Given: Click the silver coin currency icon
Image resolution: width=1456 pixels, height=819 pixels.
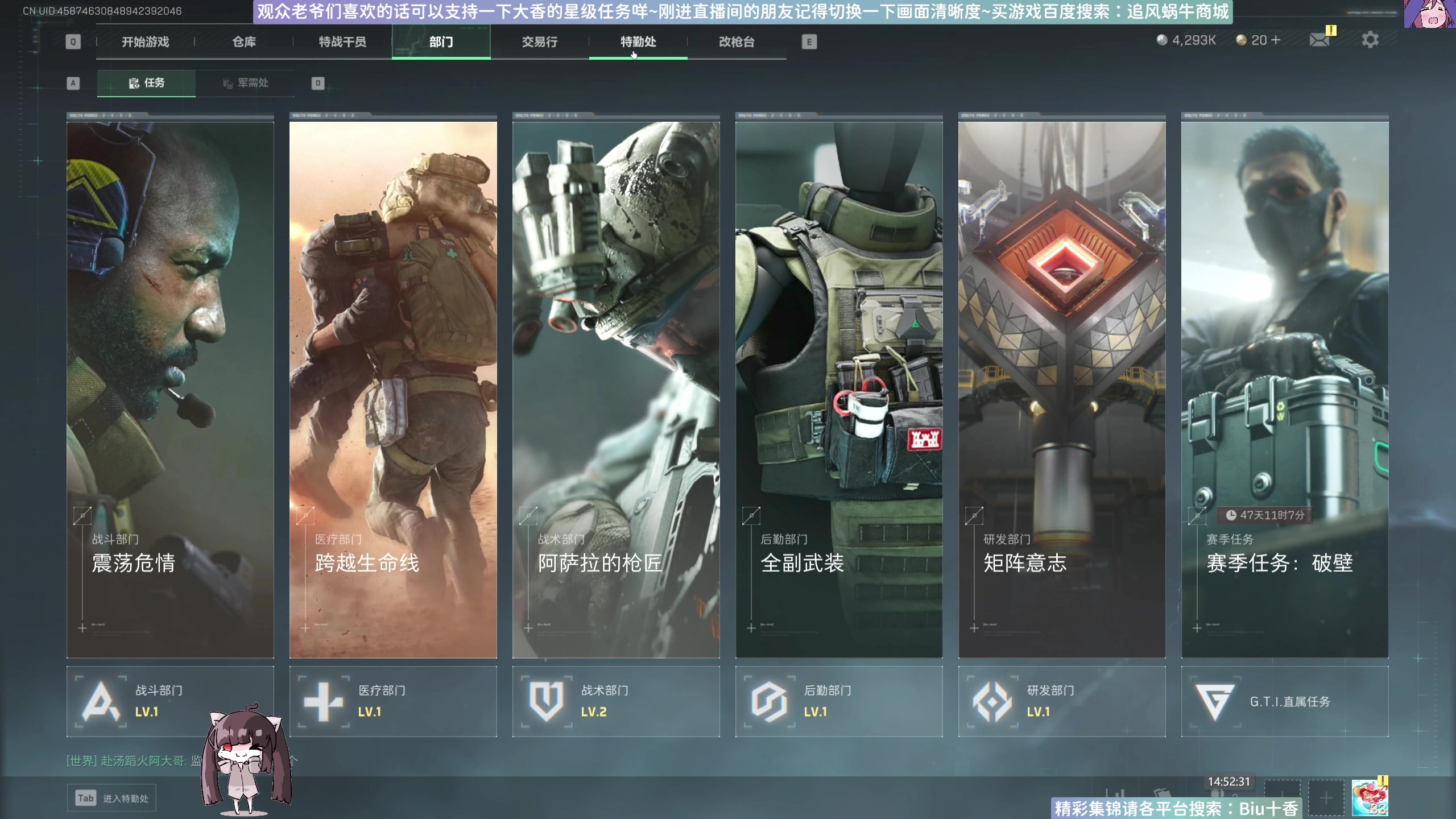Looking at the screenshot, I should [x=1162, y=40].
